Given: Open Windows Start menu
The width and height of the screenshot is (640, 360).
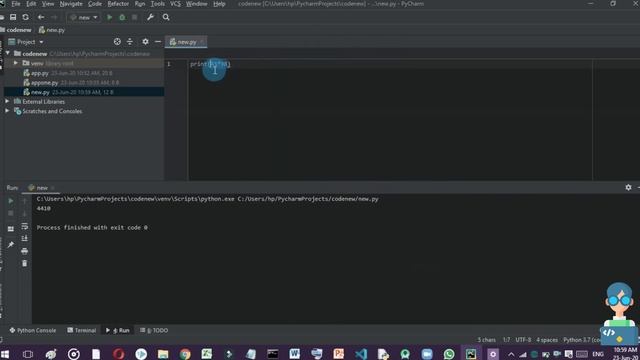Looking at the screenshot, I should click(x=5, y=353).
